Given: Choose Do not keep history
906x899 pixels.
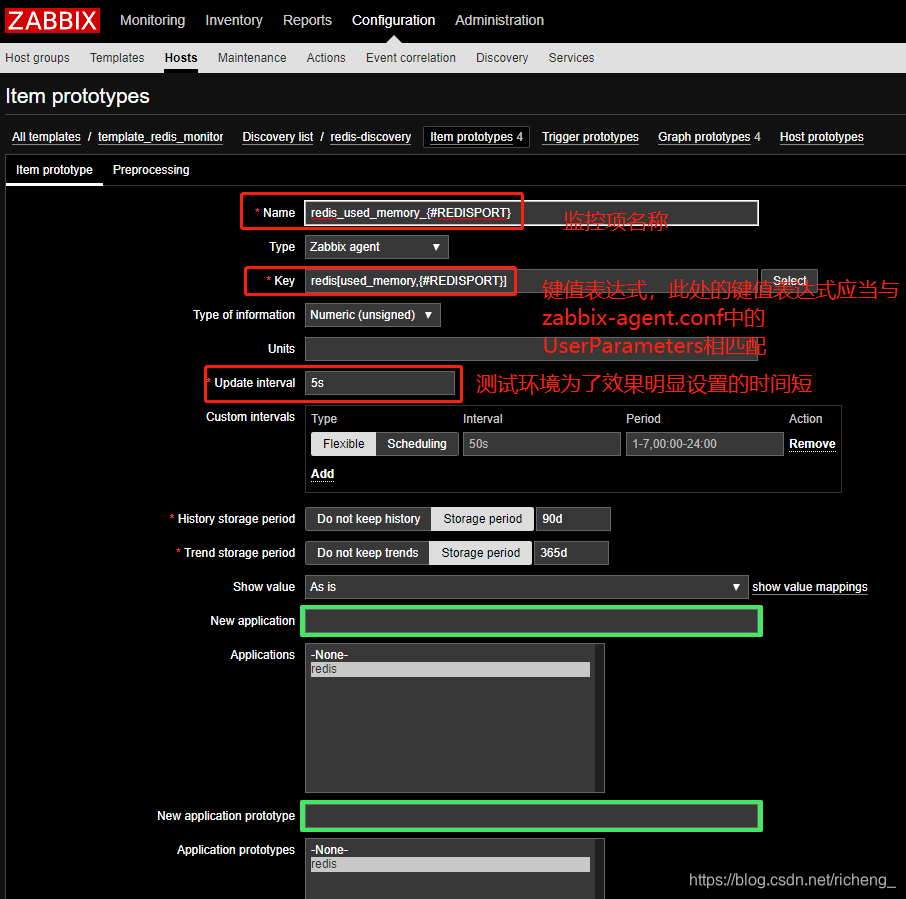Looking at the screenshot, I should 369,519.
